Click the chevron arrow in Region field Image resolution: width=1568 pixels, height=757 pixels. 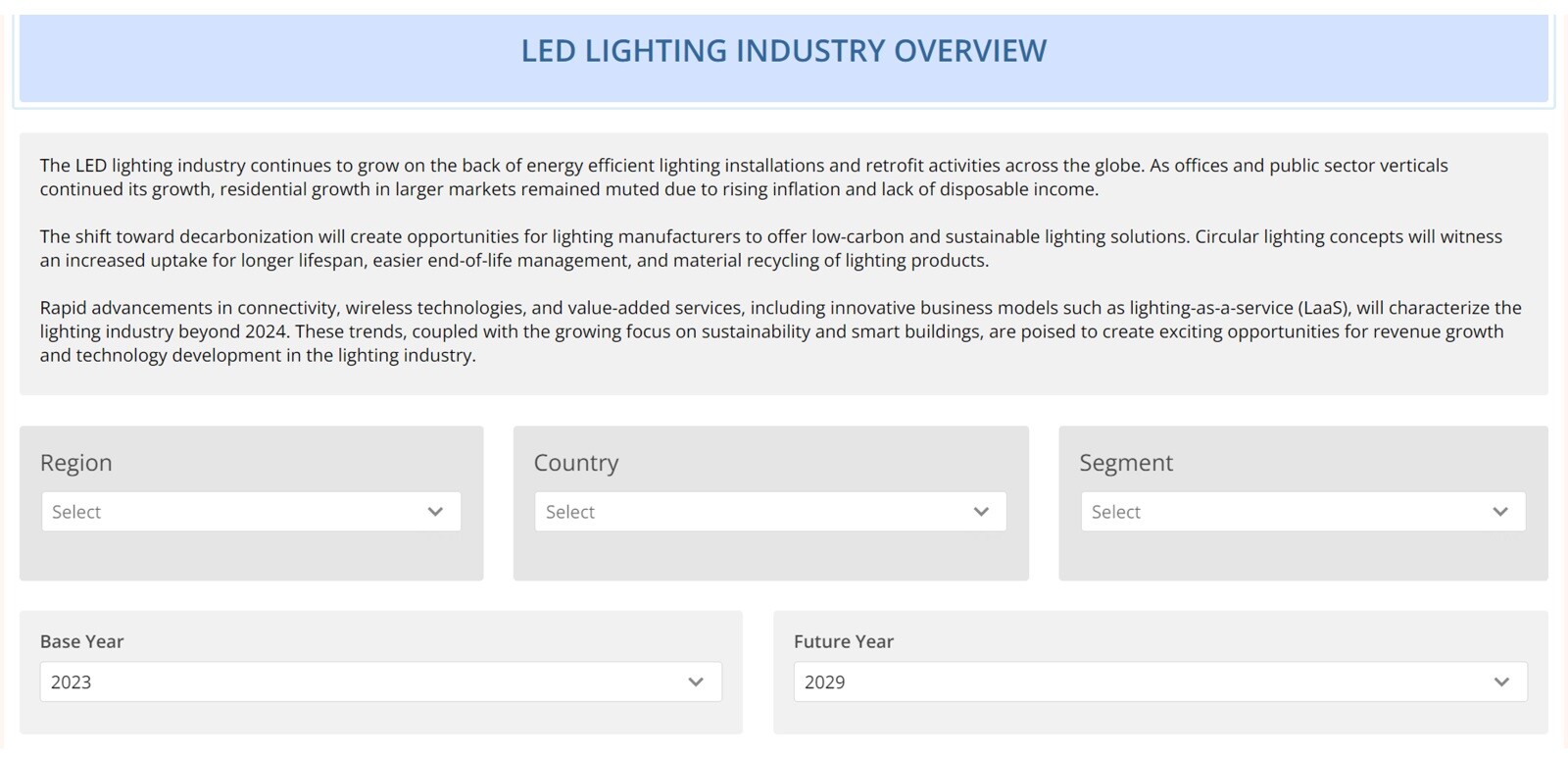(435, 512)
